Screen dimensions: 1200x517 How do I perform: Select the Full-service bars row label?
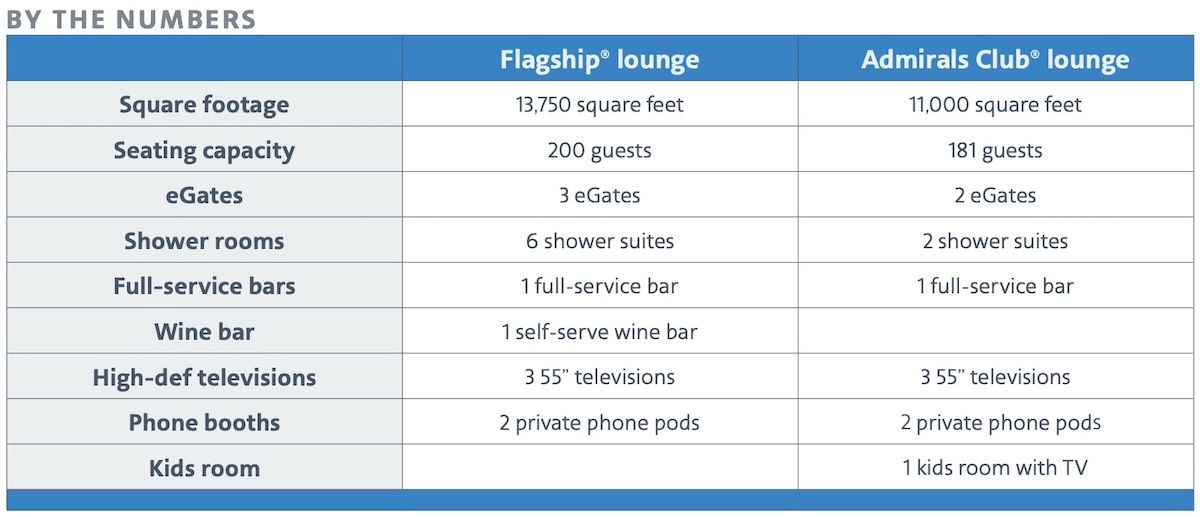[x=204, y=286]
